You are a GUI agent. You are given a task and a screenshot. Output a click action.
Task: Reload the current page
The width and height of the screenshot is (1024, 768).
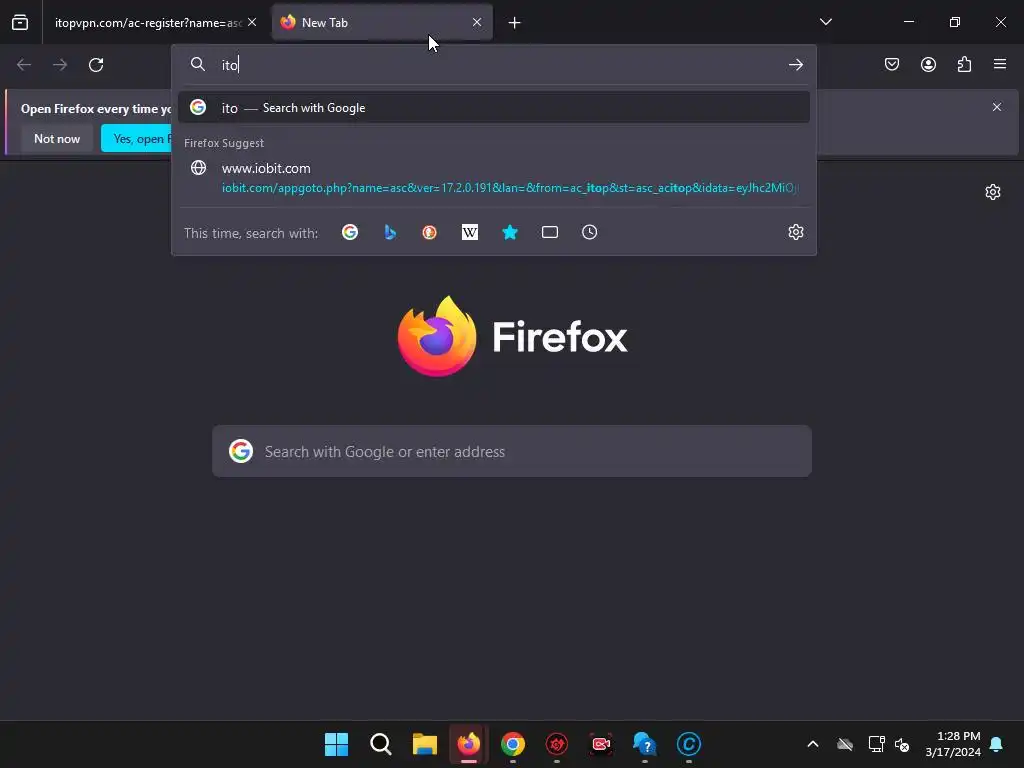(x=96, y=65)
